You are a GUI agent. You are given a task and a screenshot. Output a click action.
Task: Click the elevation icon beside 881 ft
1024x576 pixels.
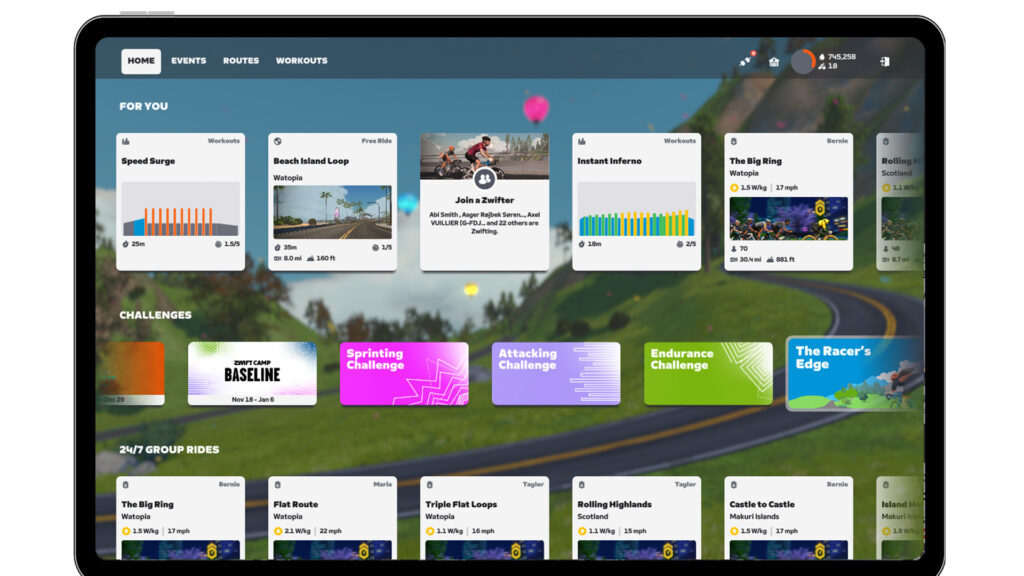[x=770, y=259]
